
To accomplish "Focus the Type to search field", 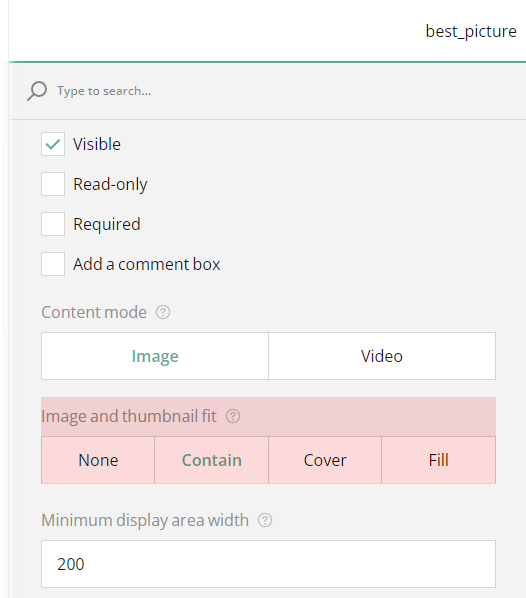I will tap(267, 91).
